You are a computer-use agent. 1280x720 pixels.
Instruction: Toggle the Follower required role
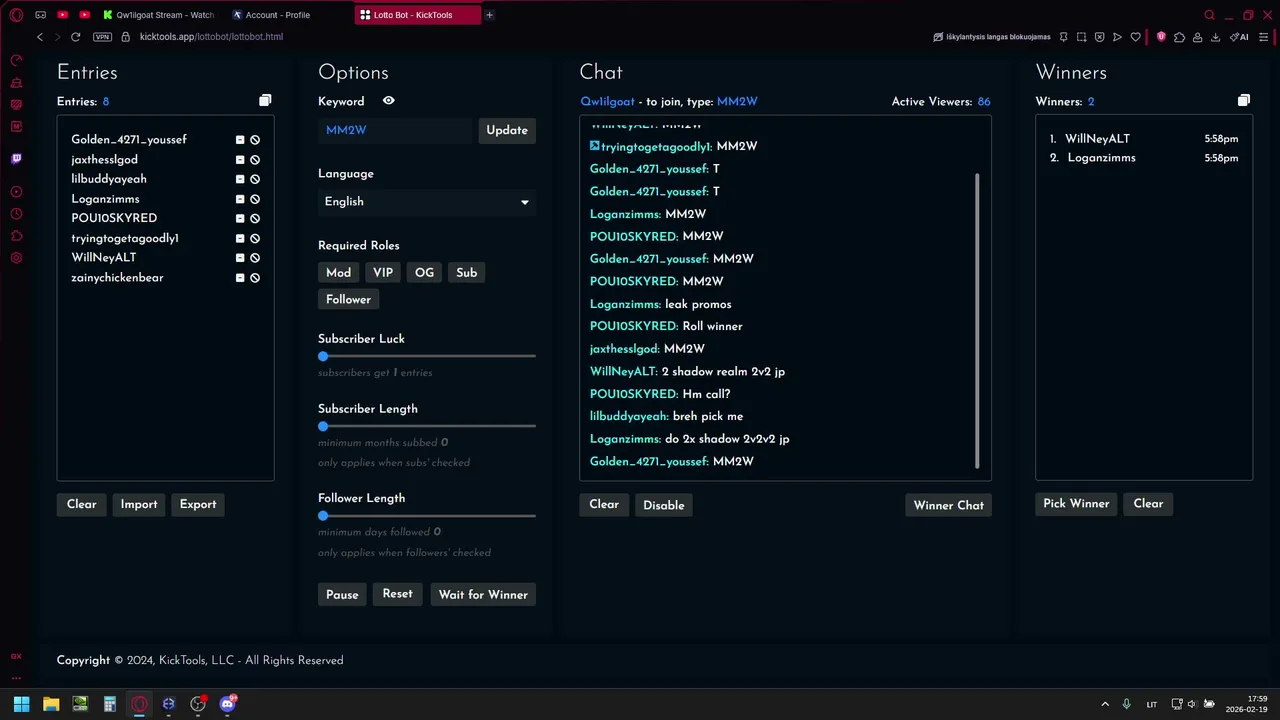348,300
